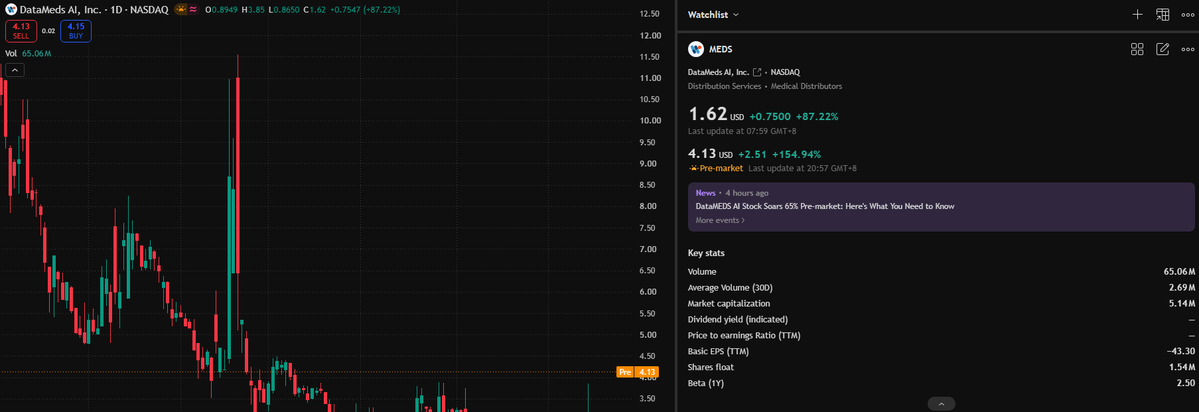Viewport: 1199px width, 412px height.
Task: Open watchlist more options menu
Action: point(1187,15)
